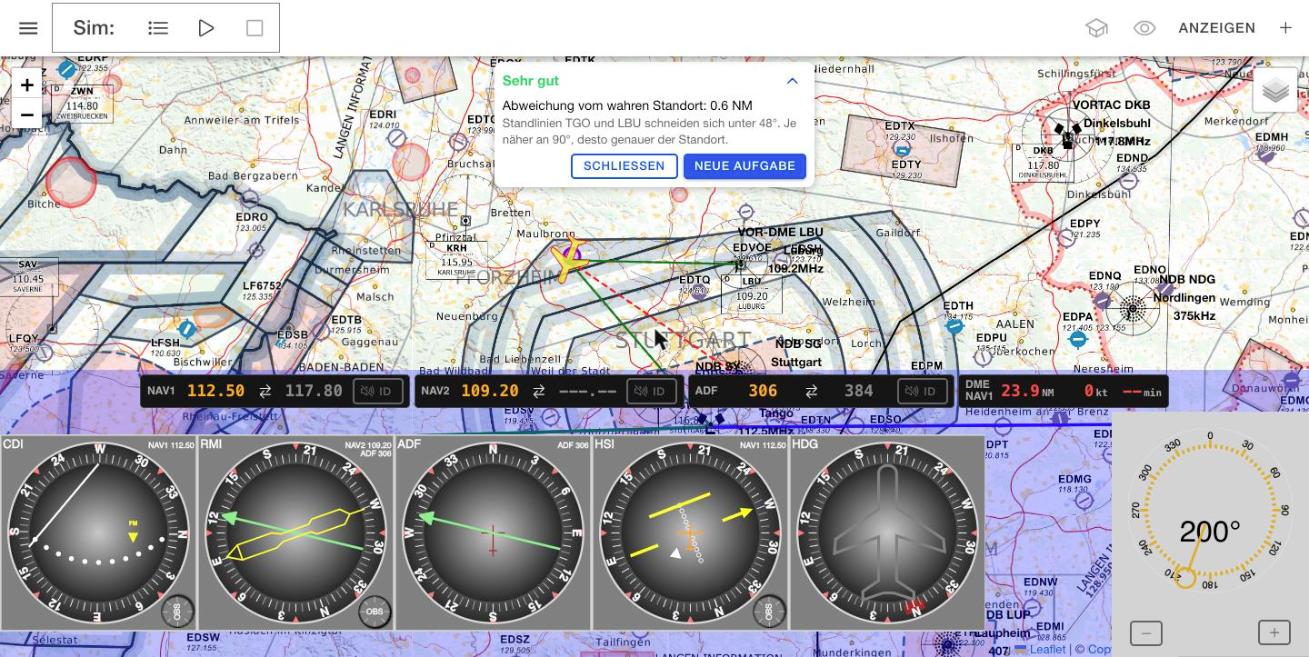
Task: Zoom in on the map
Action: 27,85
